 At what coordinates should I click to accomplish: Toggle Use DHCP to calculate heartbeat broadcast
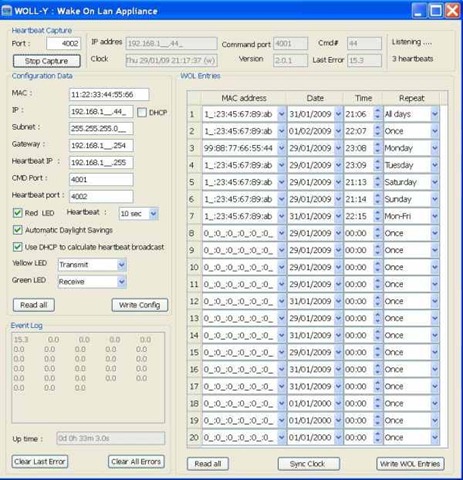click(17, 247)
